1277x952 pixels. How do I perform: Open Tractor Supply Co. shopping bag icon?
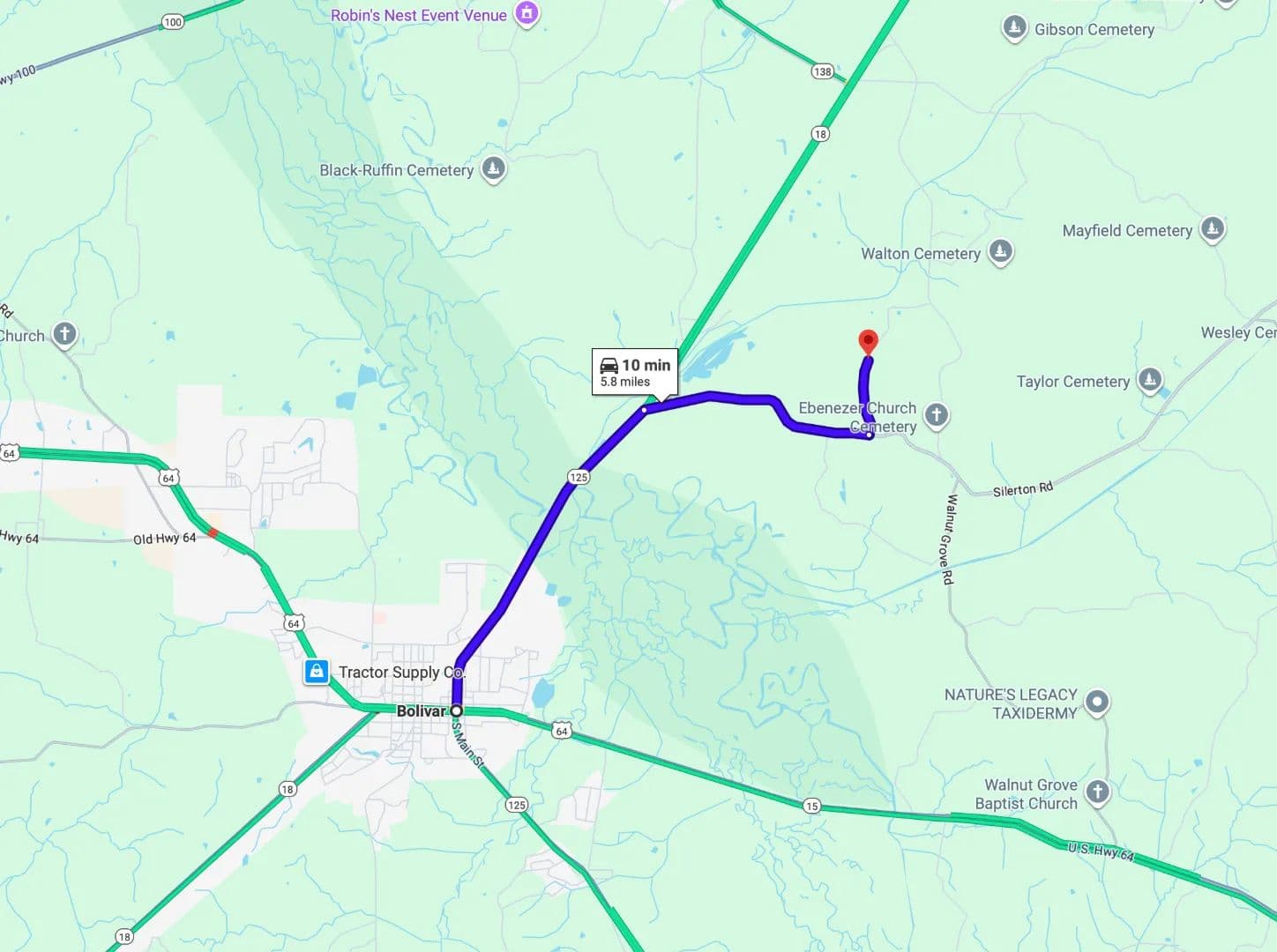point(316,672)
